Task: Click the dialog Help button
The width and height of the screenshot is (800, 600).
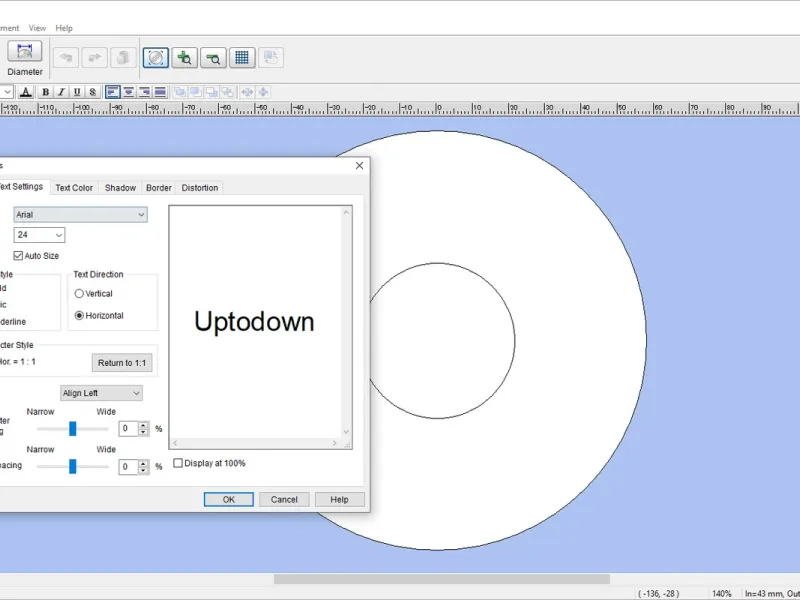Action: pyautogui.click(x=339, y=499)
